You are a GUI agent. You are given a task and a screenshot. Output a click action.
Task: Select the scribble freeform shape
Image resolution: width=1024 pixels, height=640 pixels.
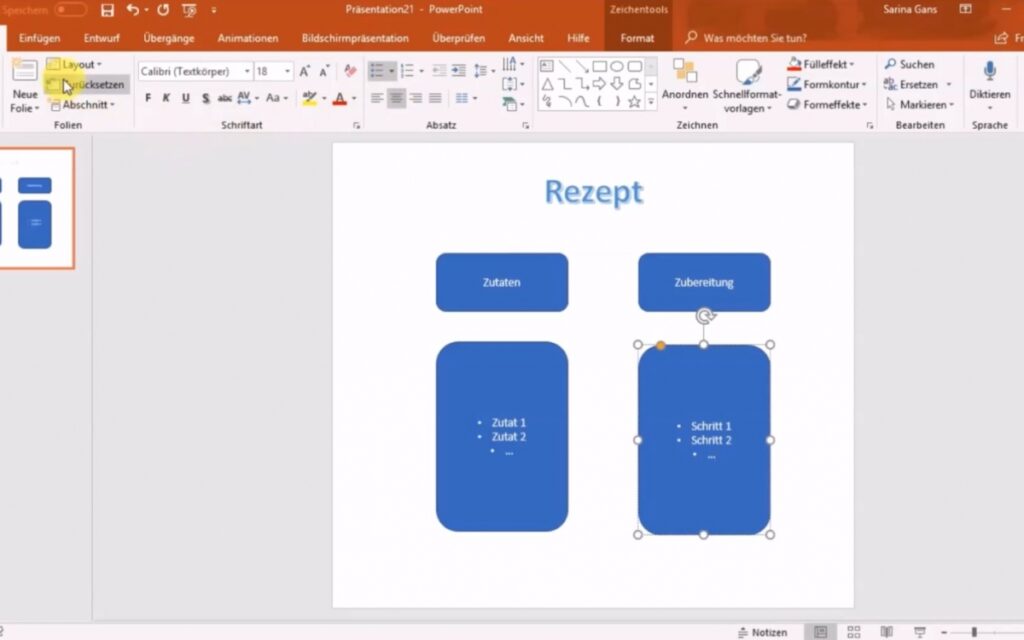(x=547, y=102)
